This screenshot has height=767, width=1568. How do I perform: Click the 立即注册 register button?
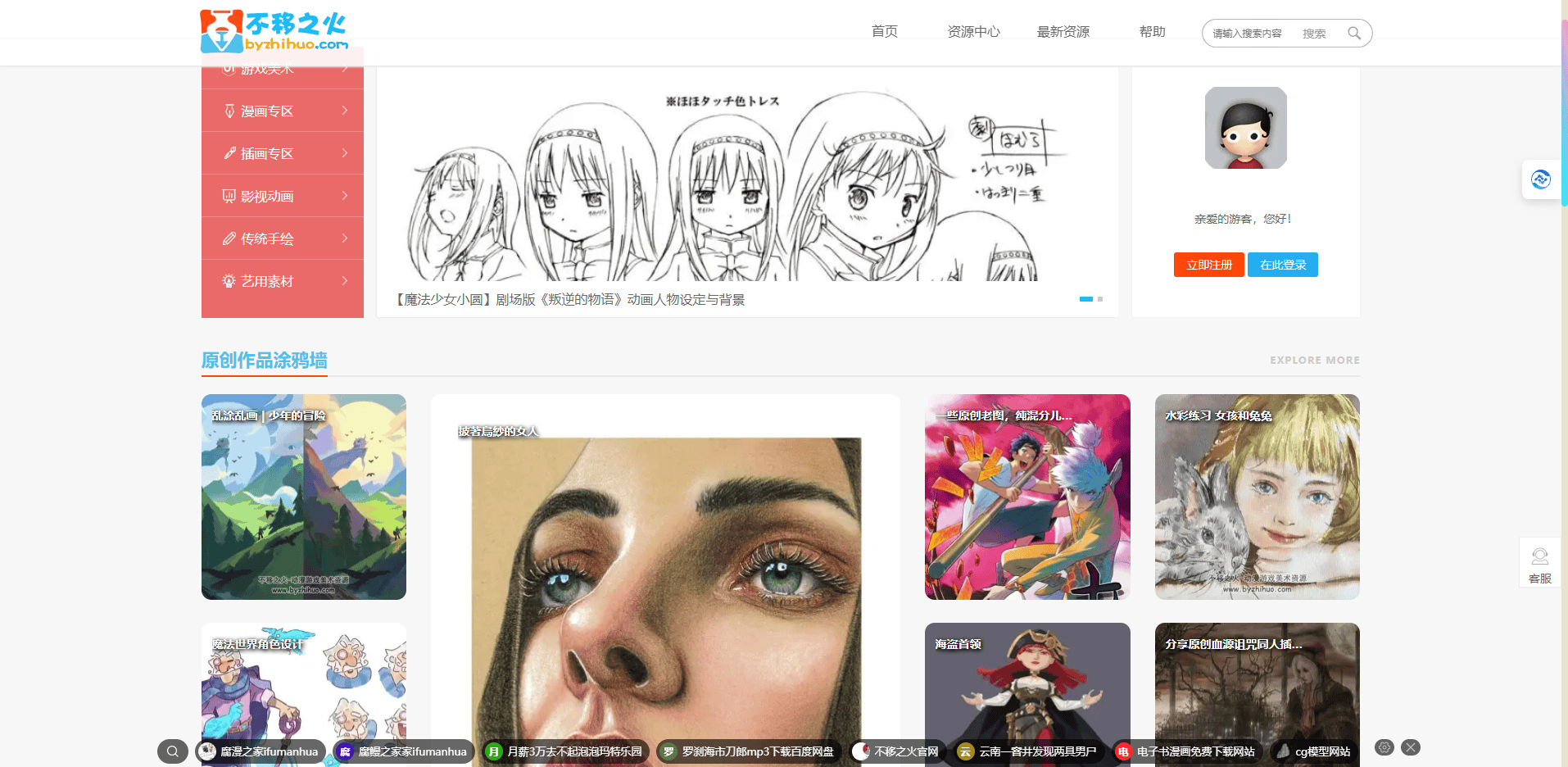1208,265
